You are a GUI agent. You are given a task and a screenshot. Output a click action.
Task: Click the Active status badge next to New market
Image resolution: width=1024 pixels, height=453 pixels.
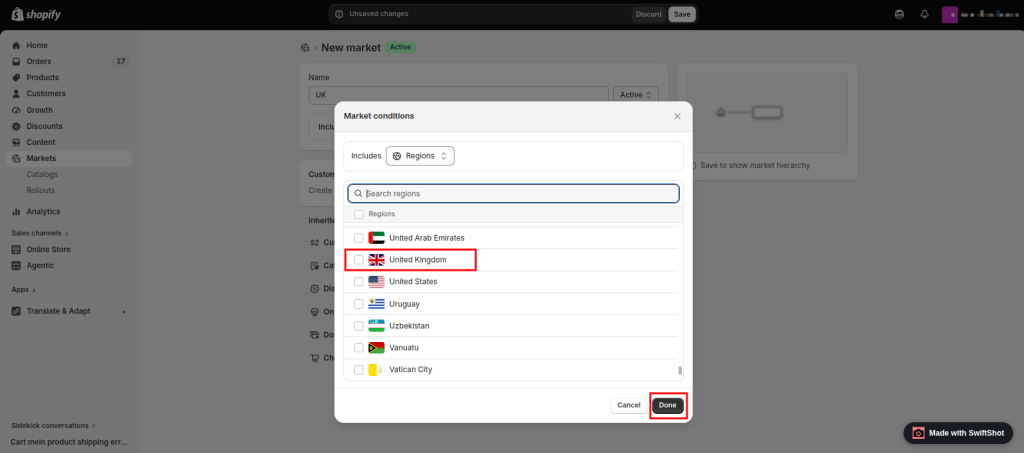[x=400, y=48]
